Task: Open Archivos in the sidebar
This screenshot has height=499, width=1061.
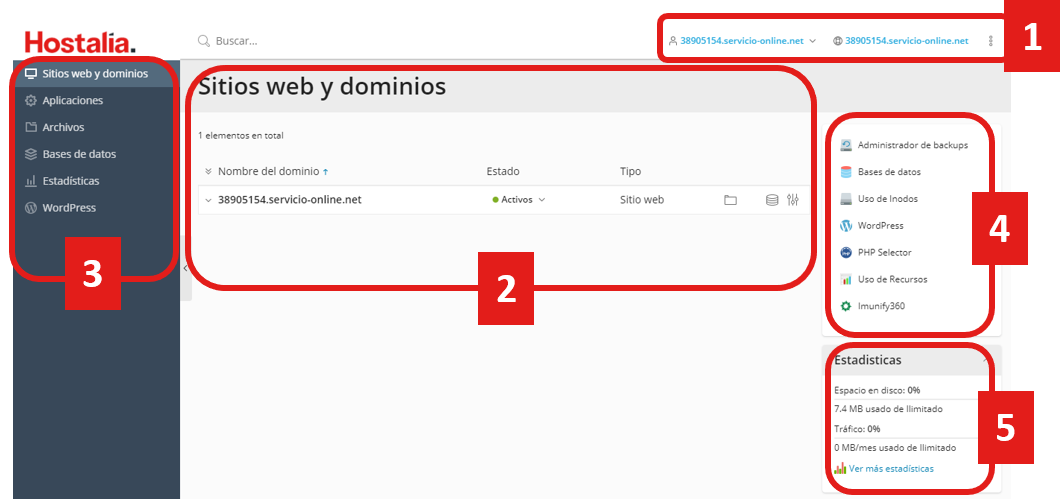Action: [63, 127]
